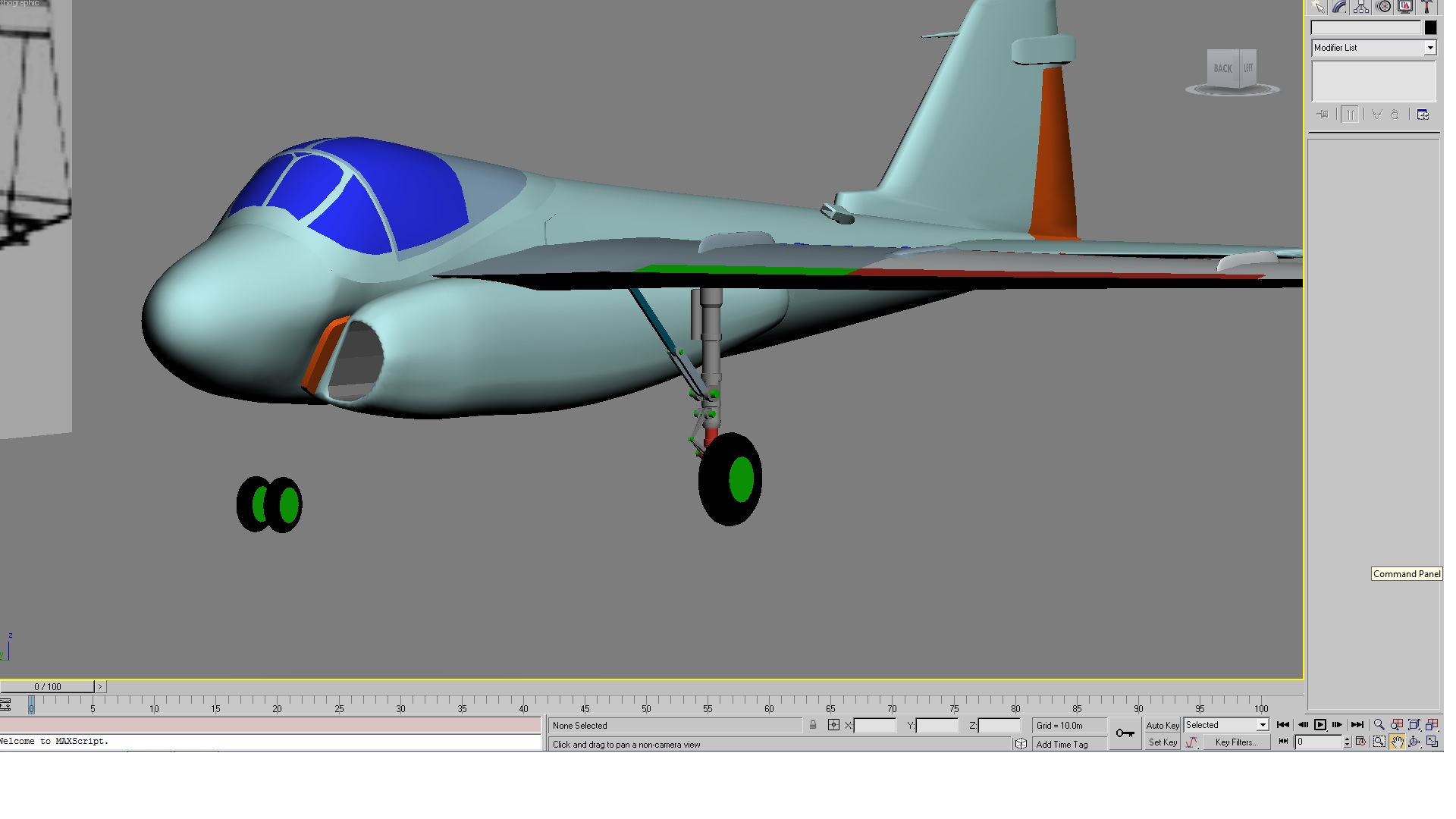Click the X coordinate input field

coord(875,726)
